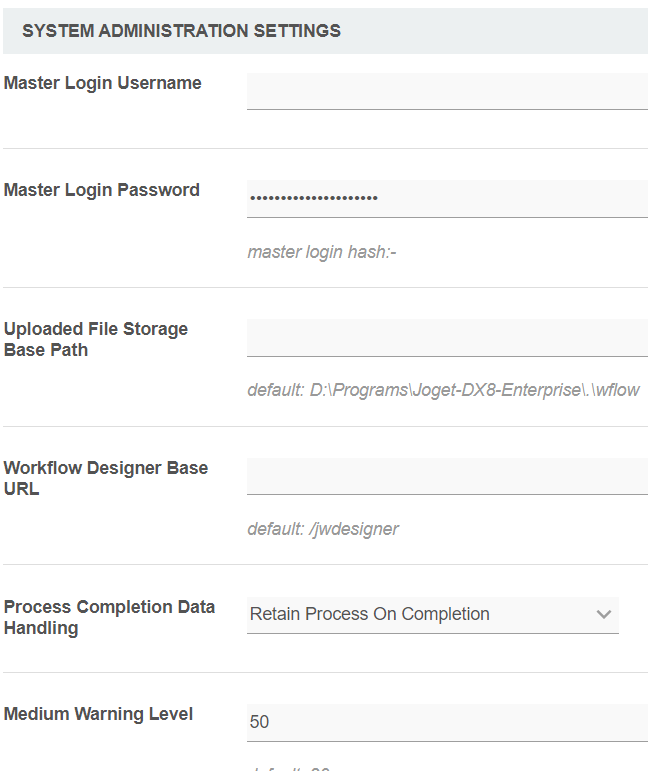Click the Uploaded File Storage Base Path input
This screenshot has width=648, height=771.
447,337
